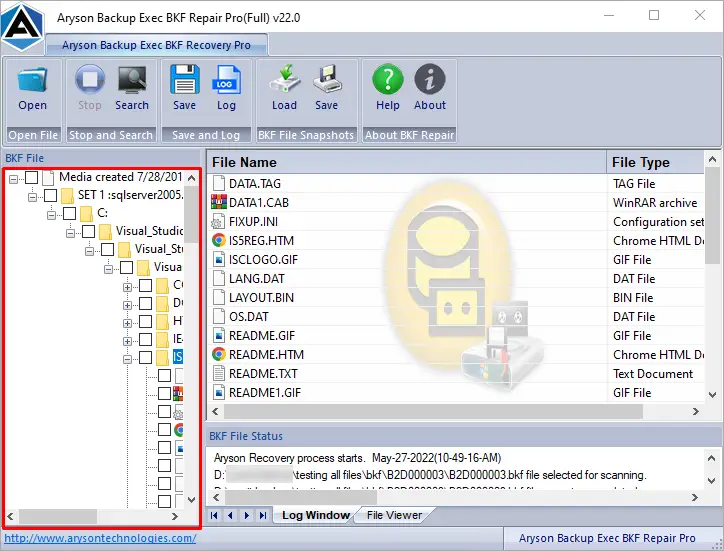Check the Visual_St second-level folder checkbox

point(107,249)
